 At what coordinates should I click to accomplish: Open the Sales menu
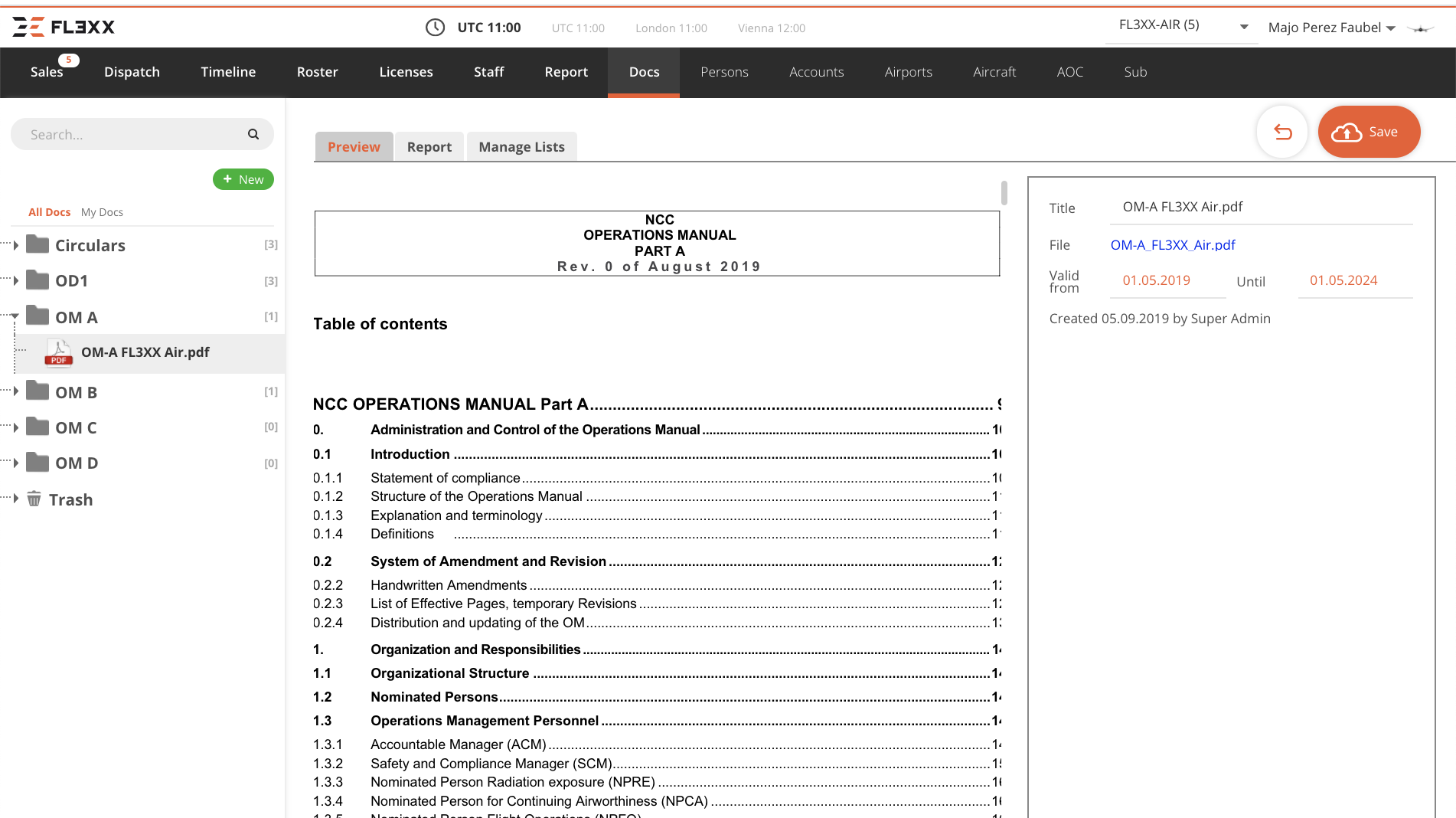pos(47,72)
